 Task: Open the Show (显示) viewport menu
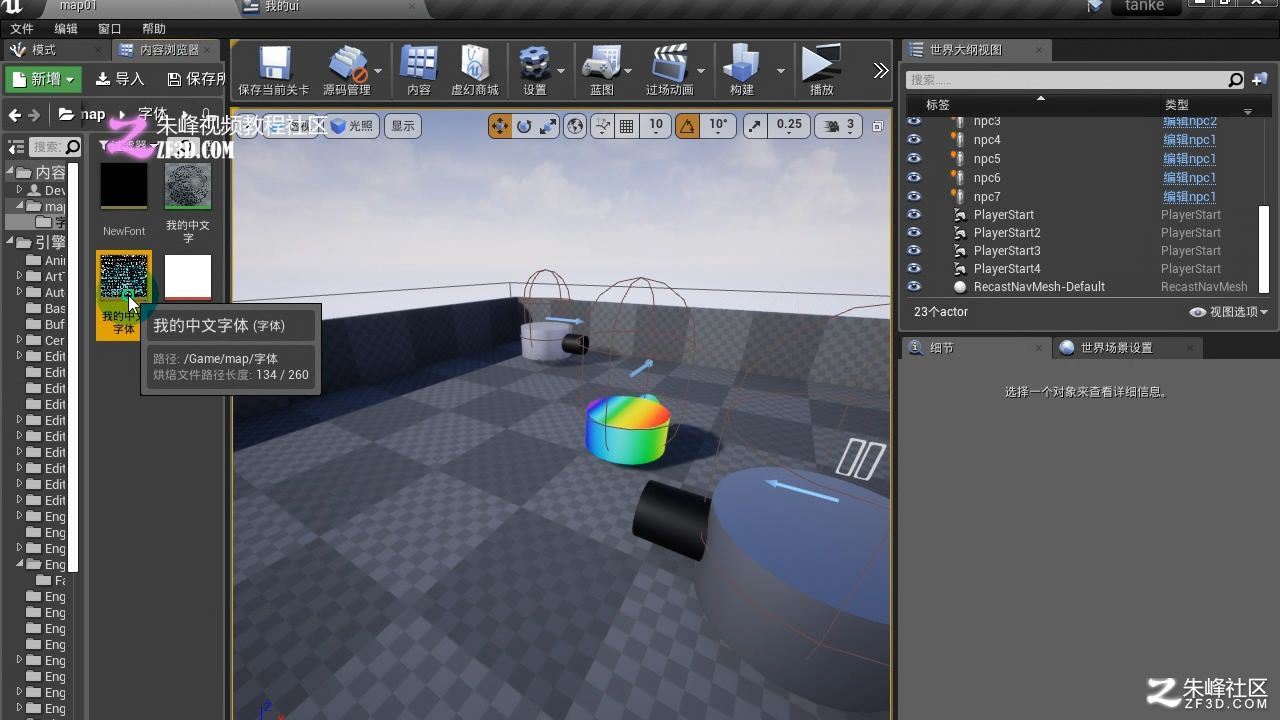coord(403,126)
